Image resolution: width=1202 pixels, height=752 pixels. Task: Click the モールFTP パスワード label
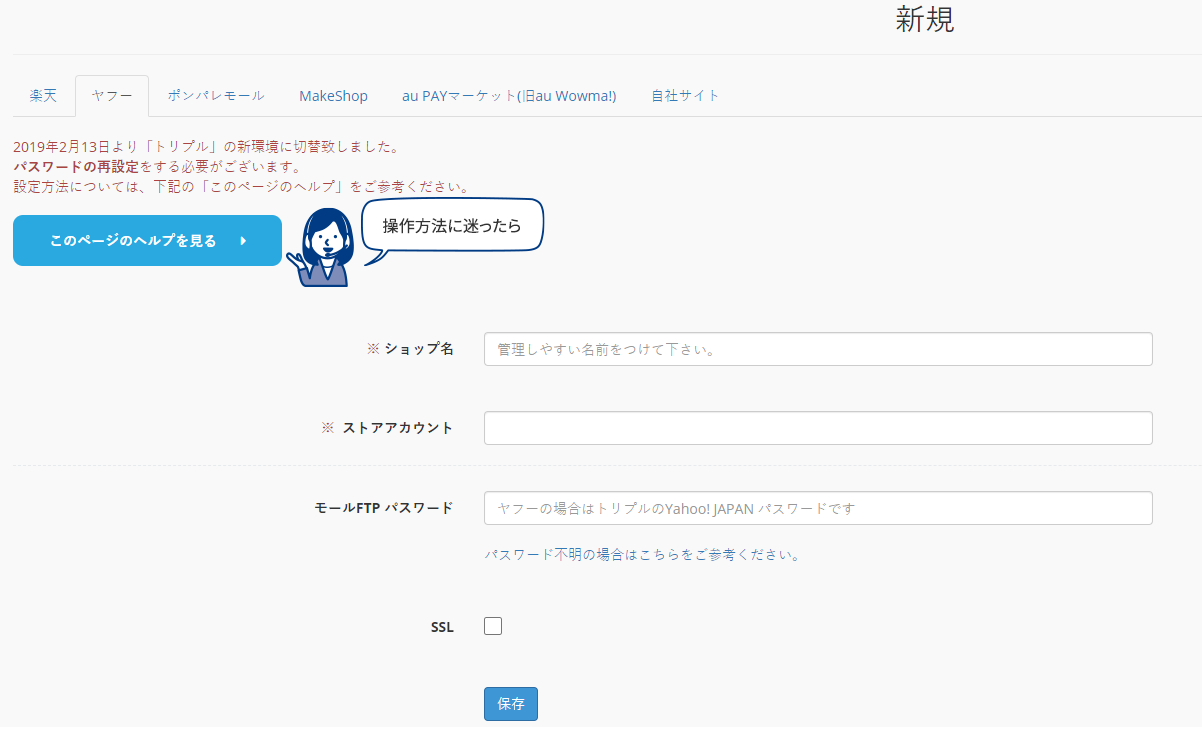[x=384, y=508]
